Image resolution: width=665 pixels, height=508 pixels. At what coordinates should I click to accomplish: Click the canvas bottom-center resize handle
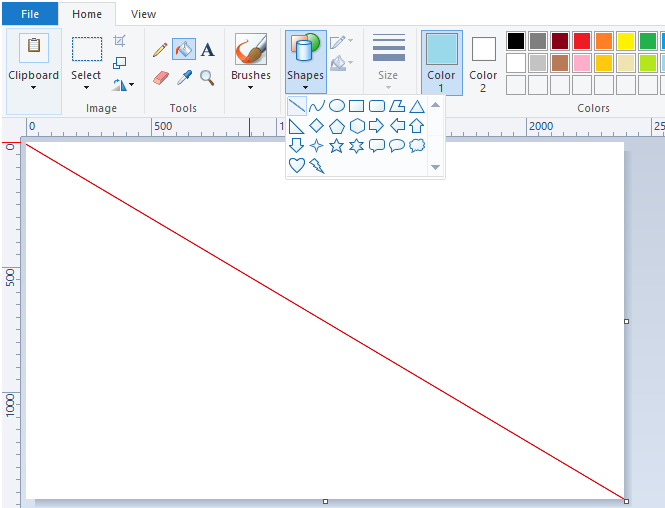325,502
